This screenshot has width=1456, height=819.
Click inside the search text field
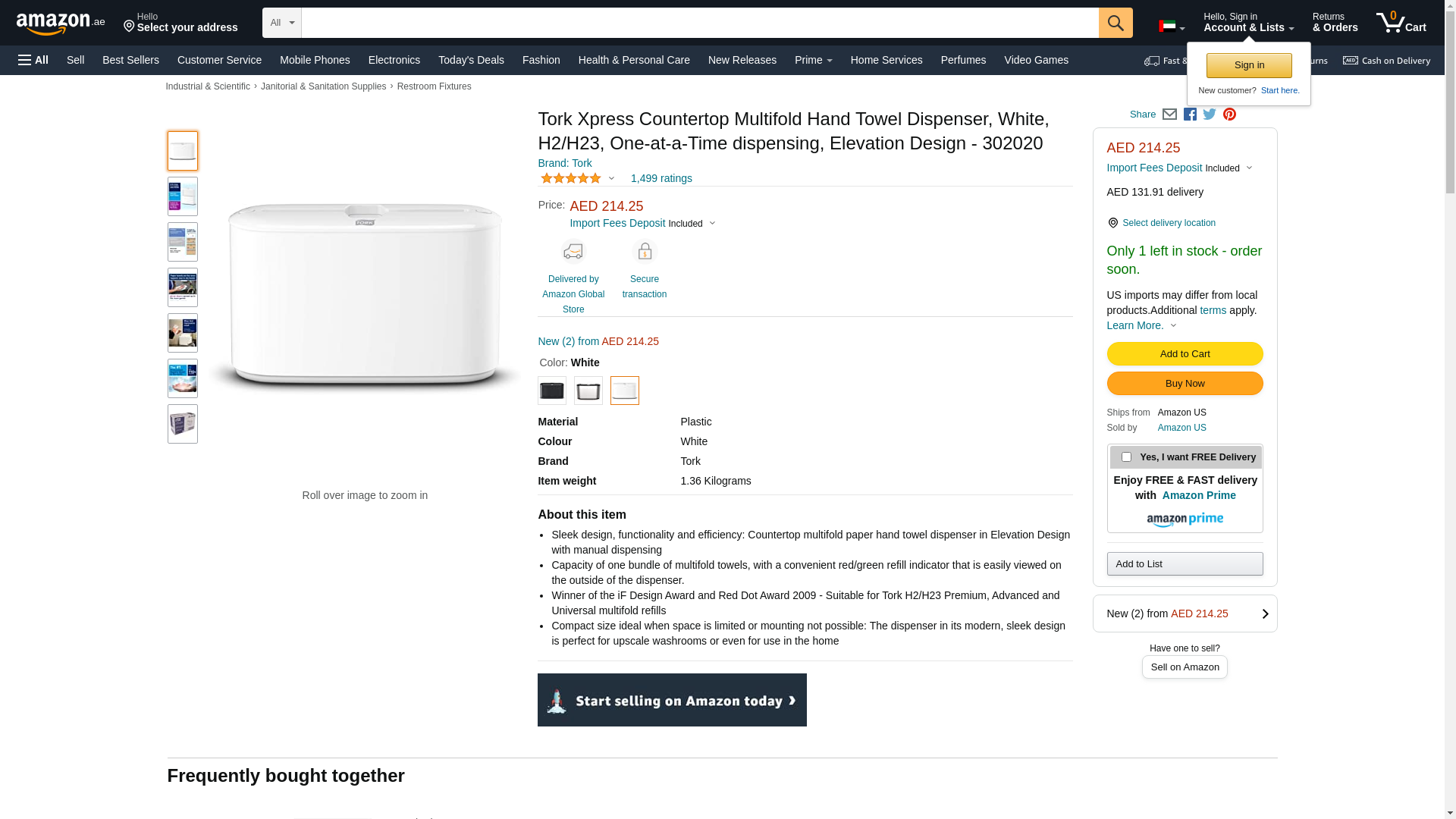699,23
